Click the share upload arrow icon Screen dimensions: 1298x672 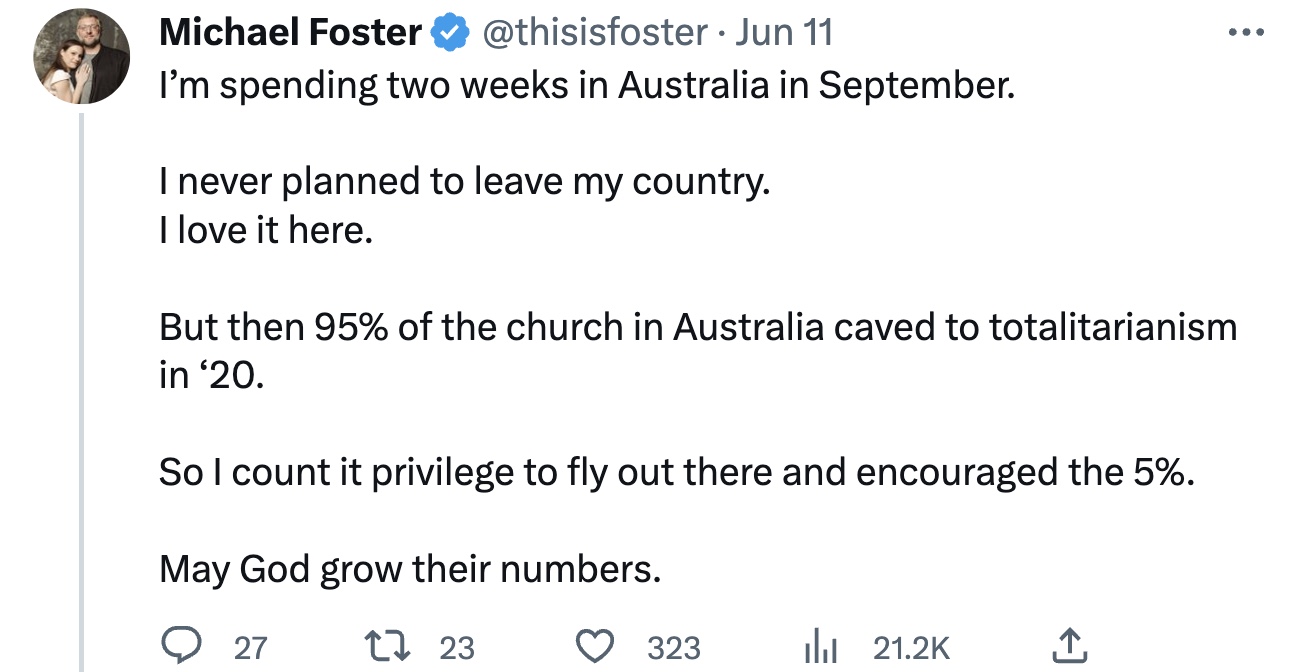[1068, 647]
